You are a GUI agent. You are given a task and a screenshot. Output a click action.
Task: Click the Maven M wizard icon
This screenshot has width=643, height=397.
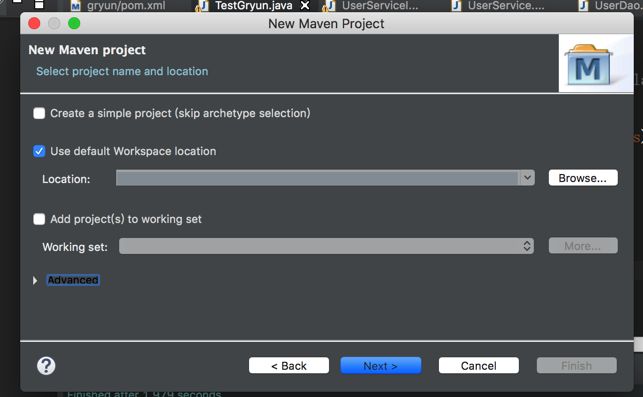[588, 65]
